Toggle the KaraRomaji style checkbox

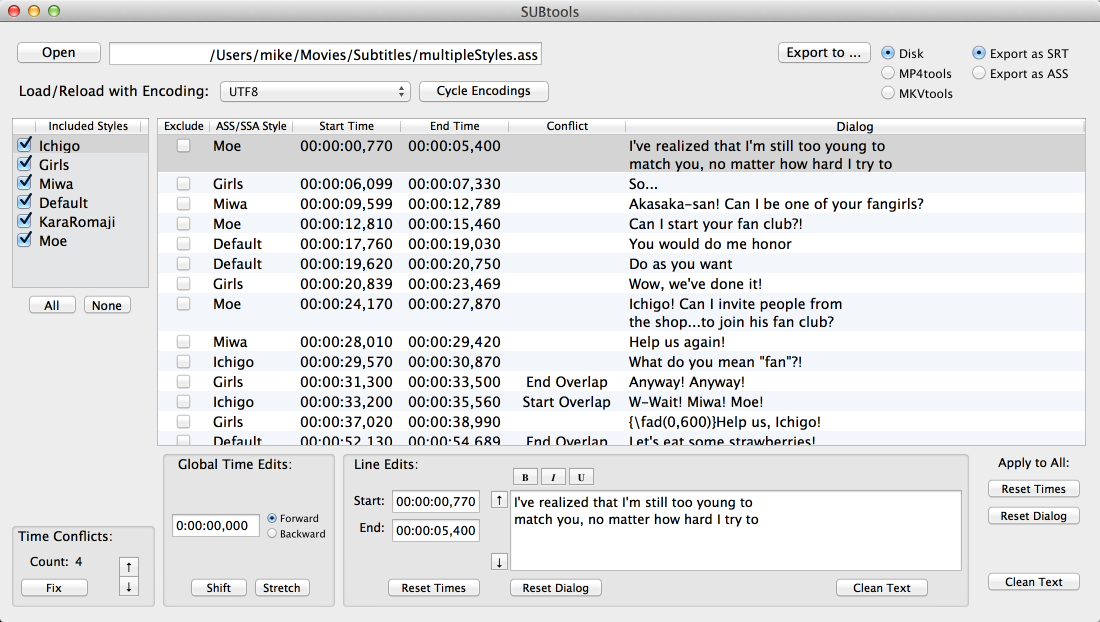tap(25, 222)
